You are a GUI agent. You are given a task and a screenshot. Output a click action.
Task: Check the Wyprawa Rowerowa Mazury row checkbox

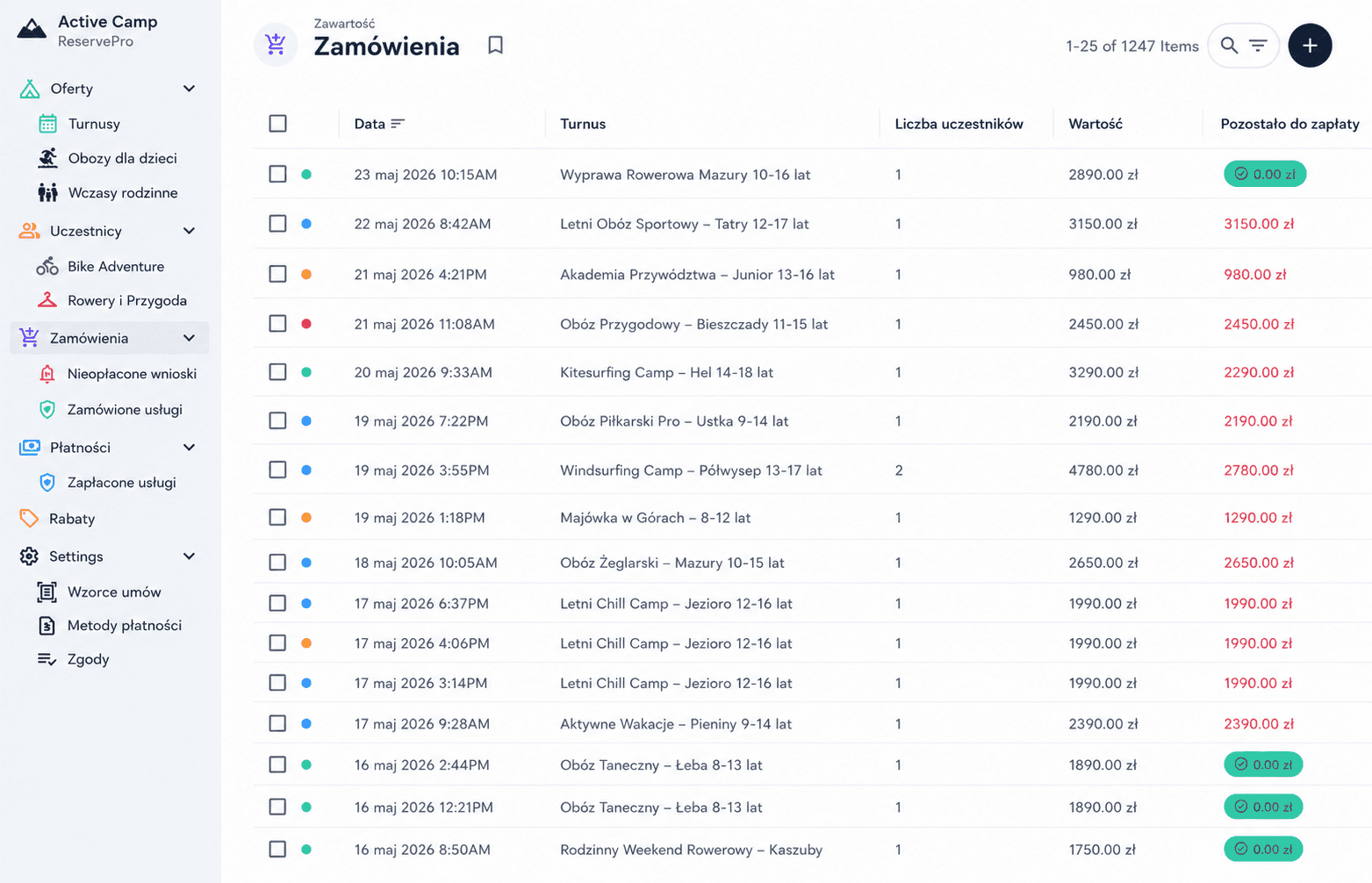(277, 174)
